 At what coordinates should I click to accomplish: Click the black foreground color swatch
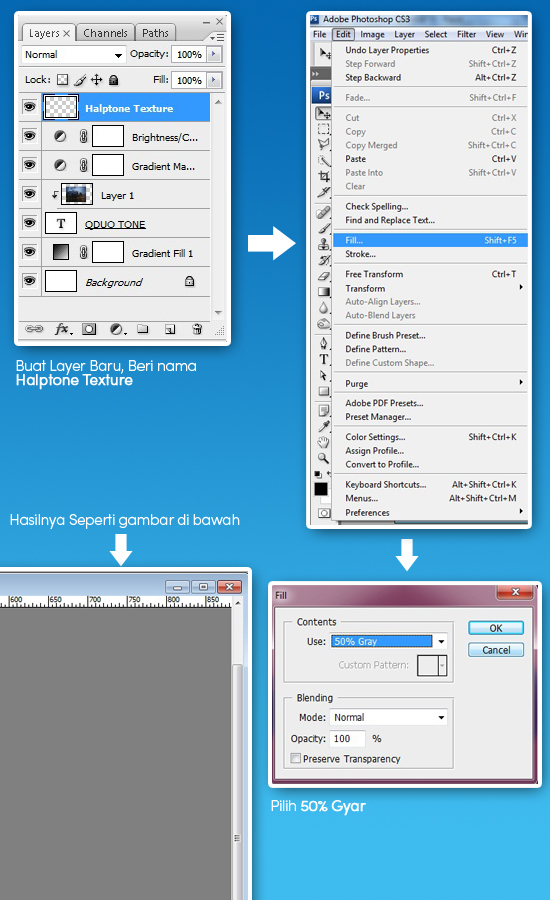tap(321, 489)
